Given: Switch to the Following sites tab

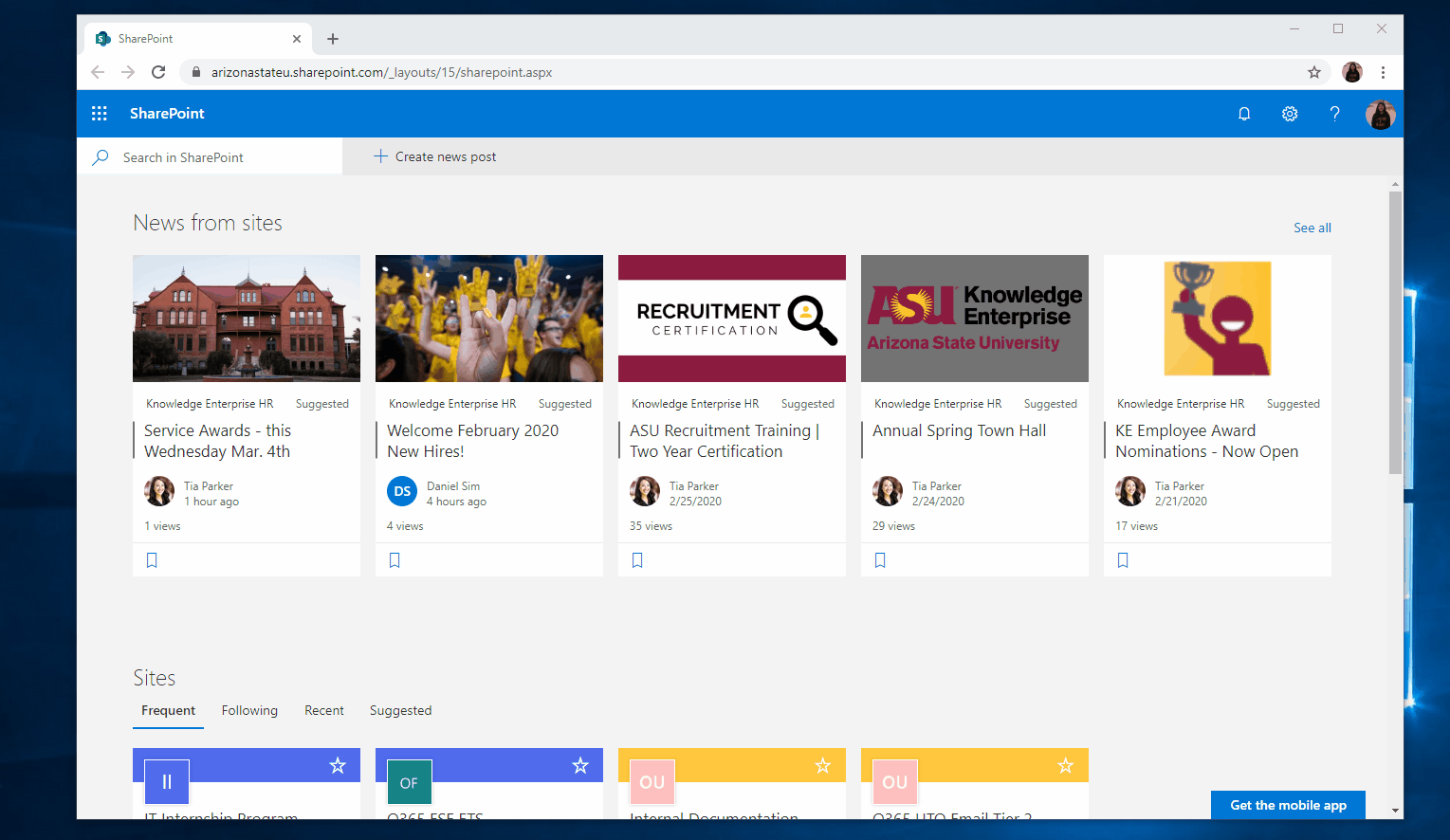Looking at the screenshot, I should click(249, 710).
